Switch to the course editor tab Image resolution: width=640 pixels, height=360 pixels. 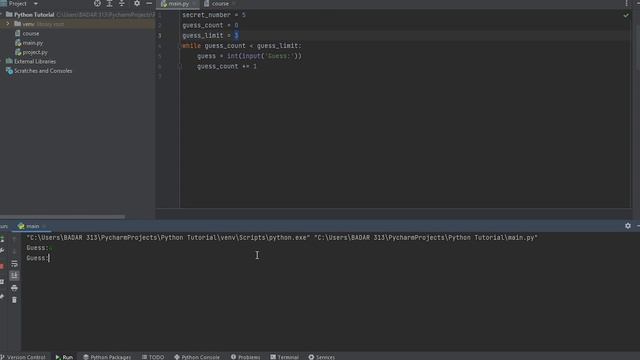click(220, 4)
